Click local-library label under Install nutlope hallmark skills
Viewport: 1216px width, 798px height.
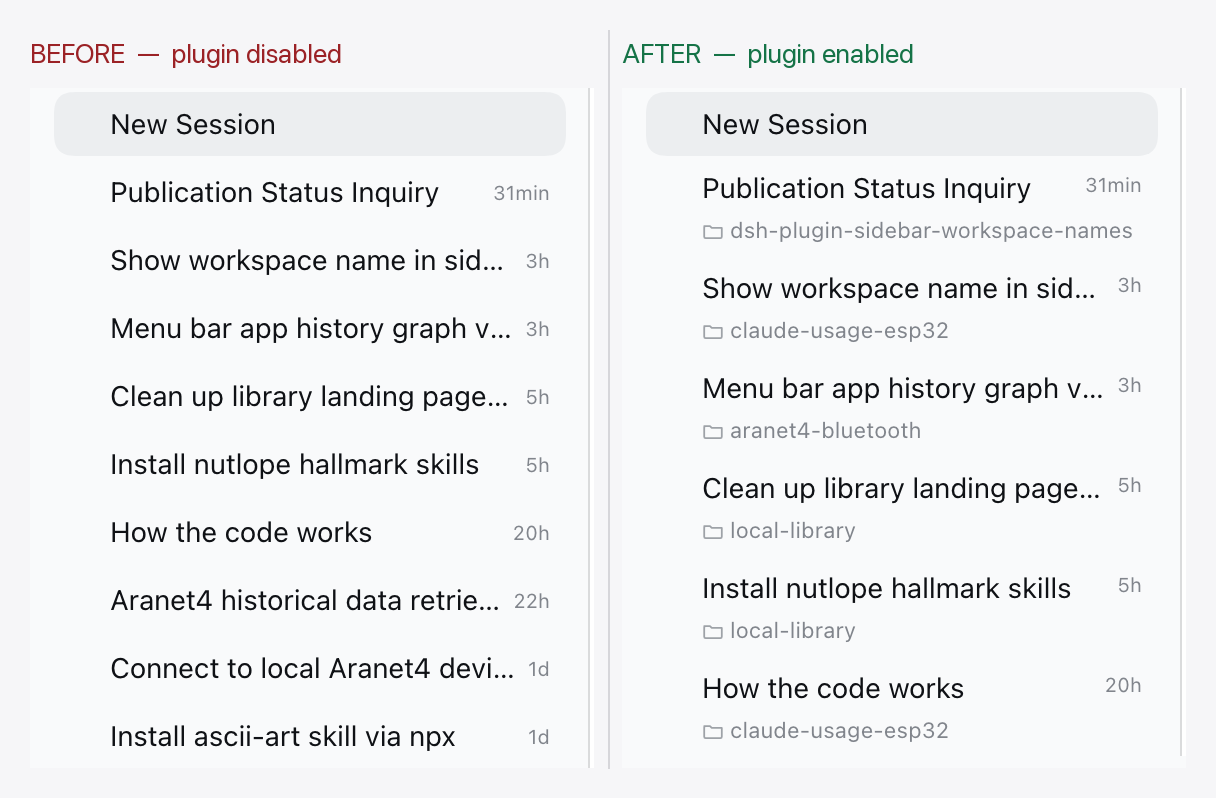coord(793,631)
